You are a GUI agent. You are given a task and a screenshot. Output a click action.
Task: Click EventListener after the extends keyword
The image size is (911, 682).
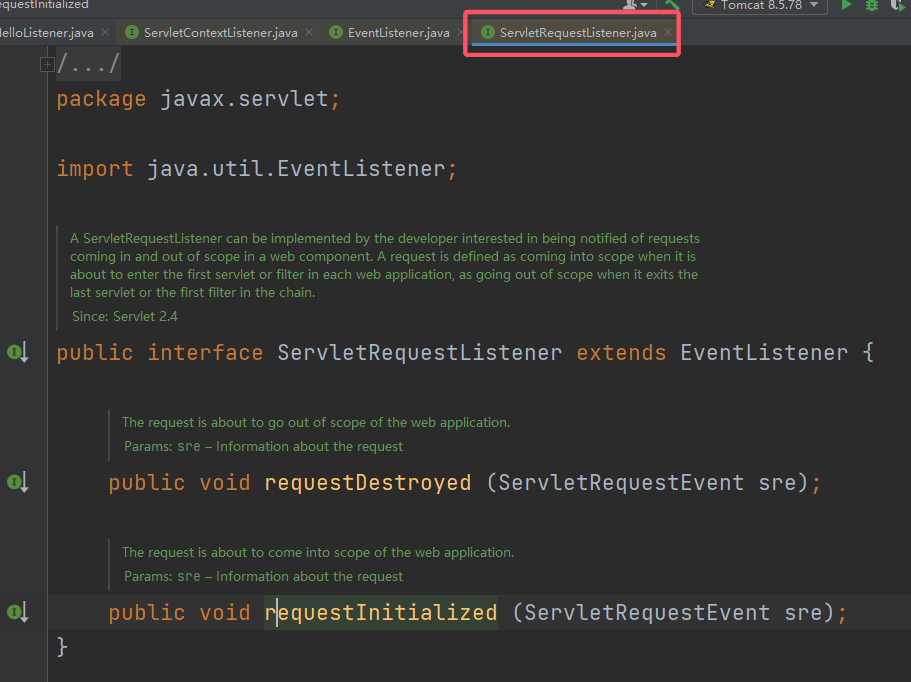tap(764, 353)
